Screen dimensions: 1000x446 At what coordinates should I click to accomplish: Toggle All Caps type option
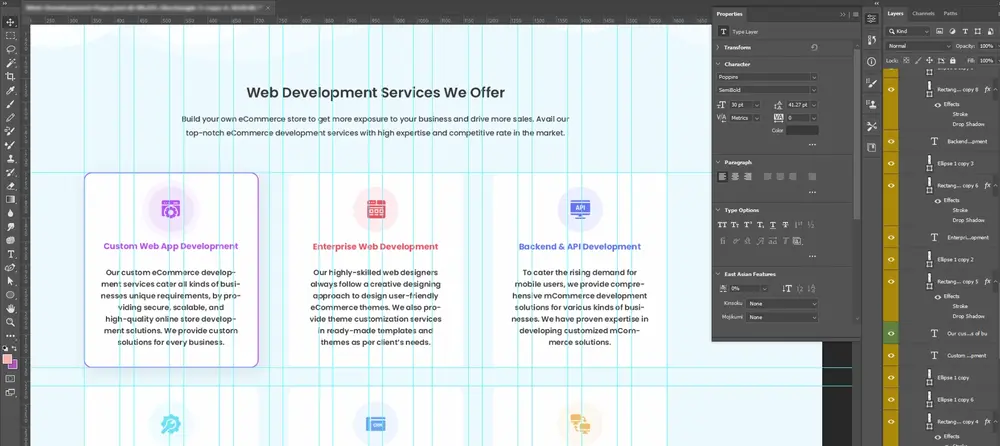[722, 225]
